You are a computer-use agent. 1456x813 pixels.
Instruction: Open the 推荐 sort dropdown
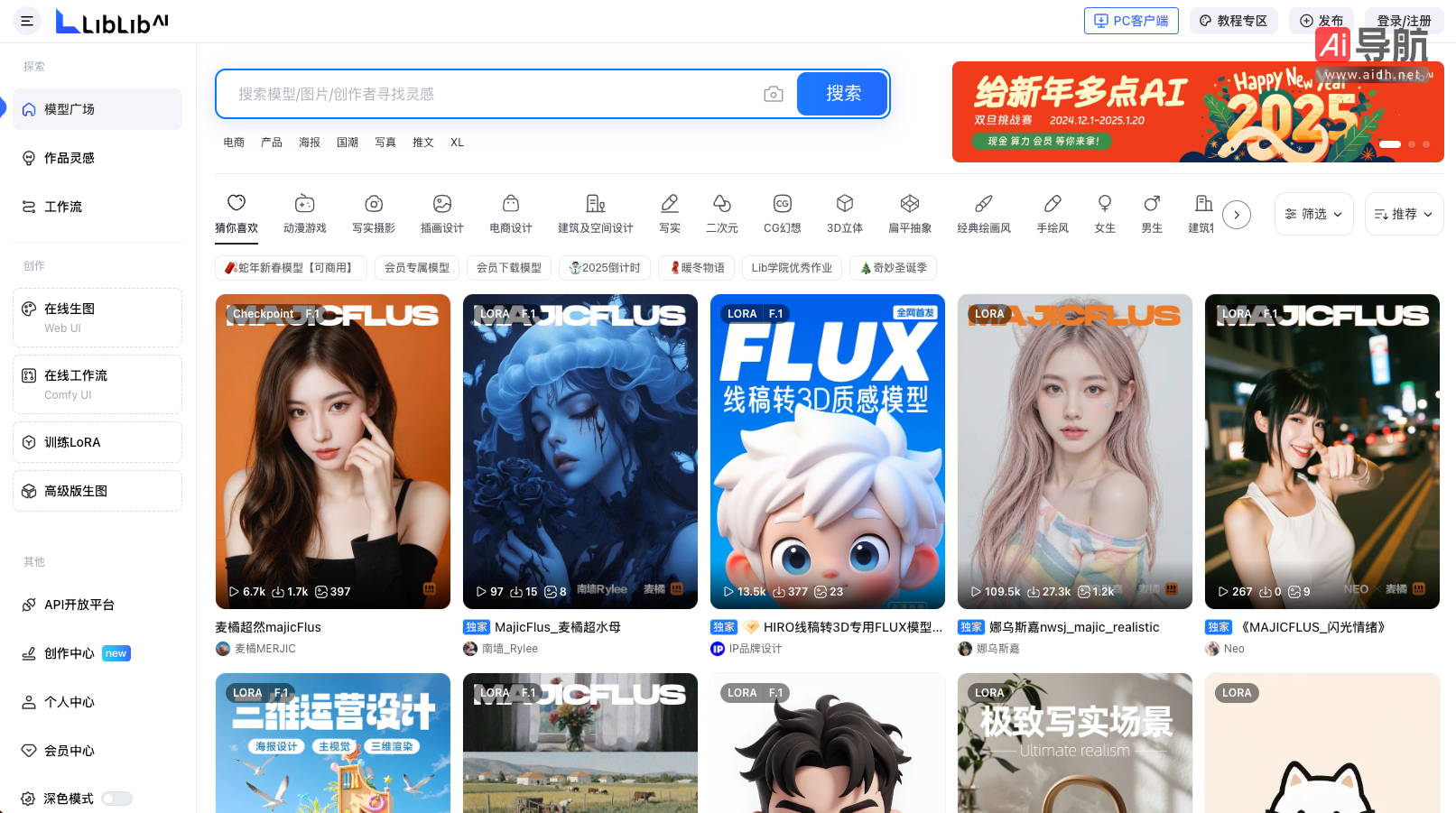[1404, 214]
